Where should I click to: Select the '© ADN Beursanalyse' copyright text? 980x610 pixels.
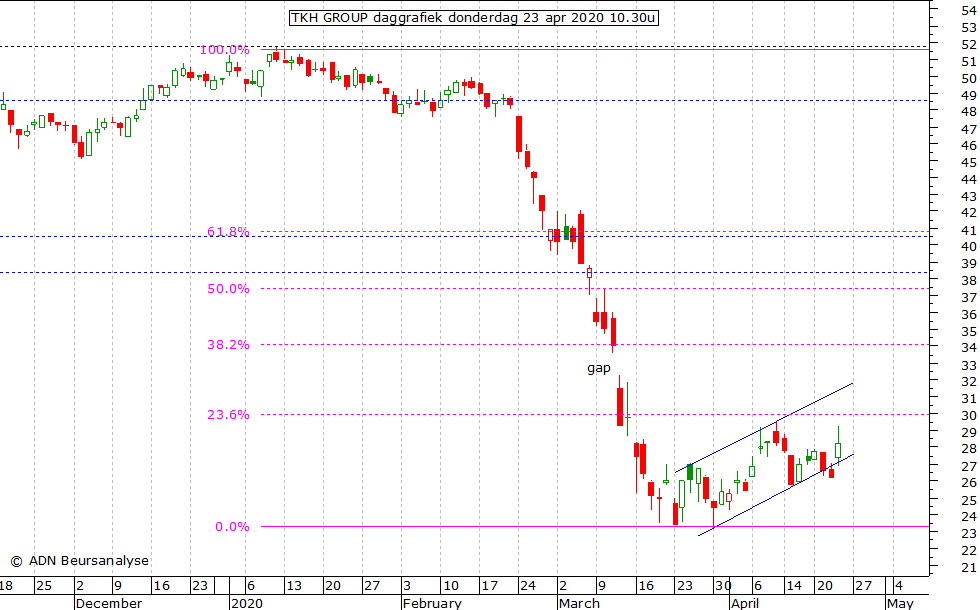click(79, 561)
